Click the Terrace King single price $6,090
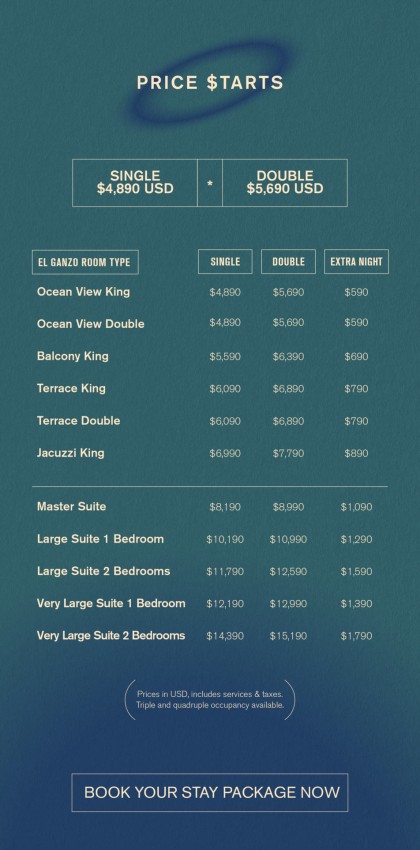Screen dimensions: 420x850 tap(225, 389)
